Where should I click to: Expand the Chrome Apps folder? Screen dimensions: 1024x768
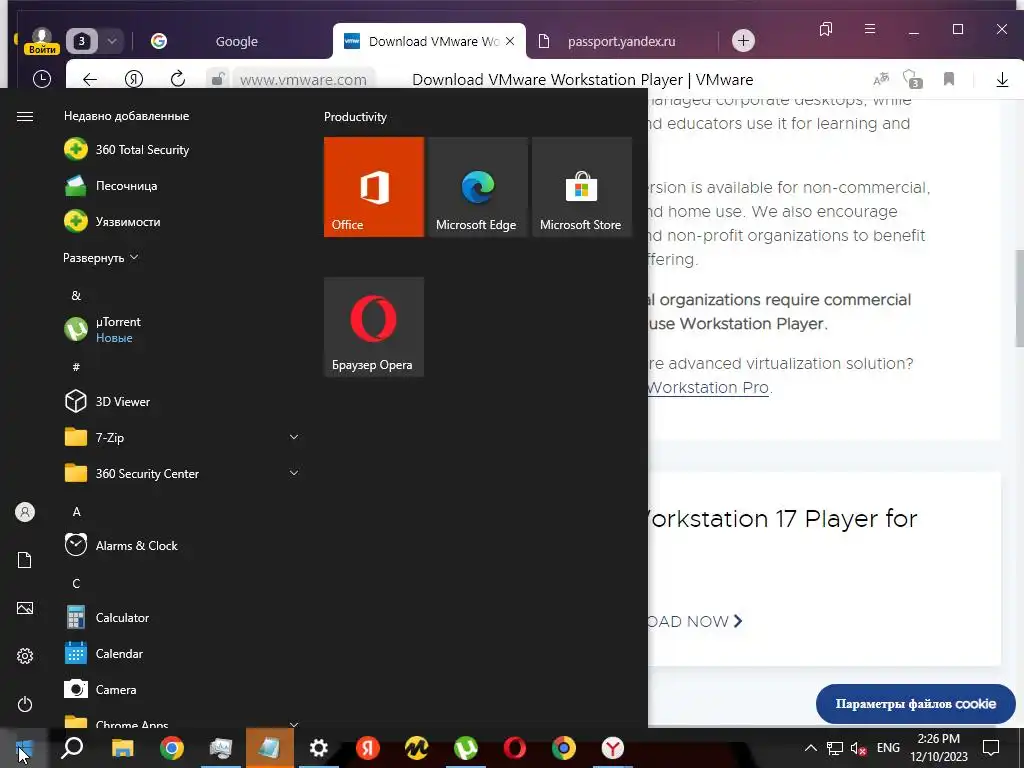coord(294,724)
